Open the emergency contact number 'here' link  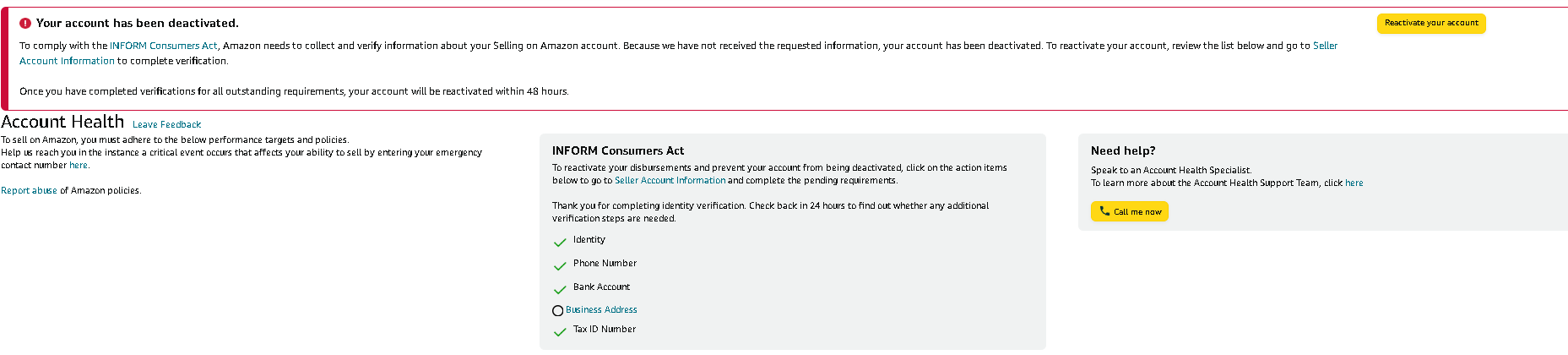point(79,166)
